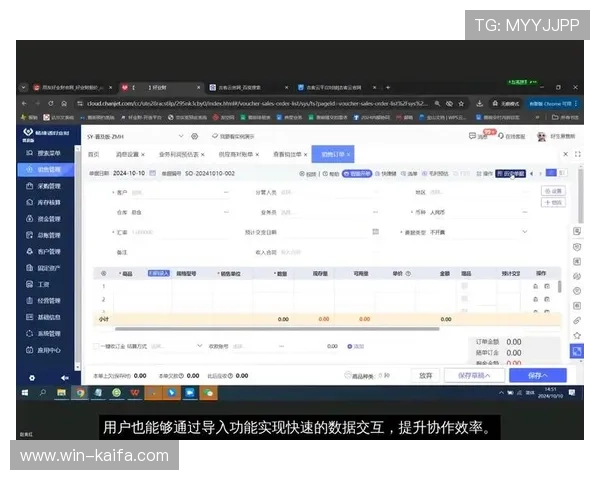The width and height of the screenshot is (600, 480).
Task: Collapse the sidebar with the arrow icon
Action: point(65,378)
